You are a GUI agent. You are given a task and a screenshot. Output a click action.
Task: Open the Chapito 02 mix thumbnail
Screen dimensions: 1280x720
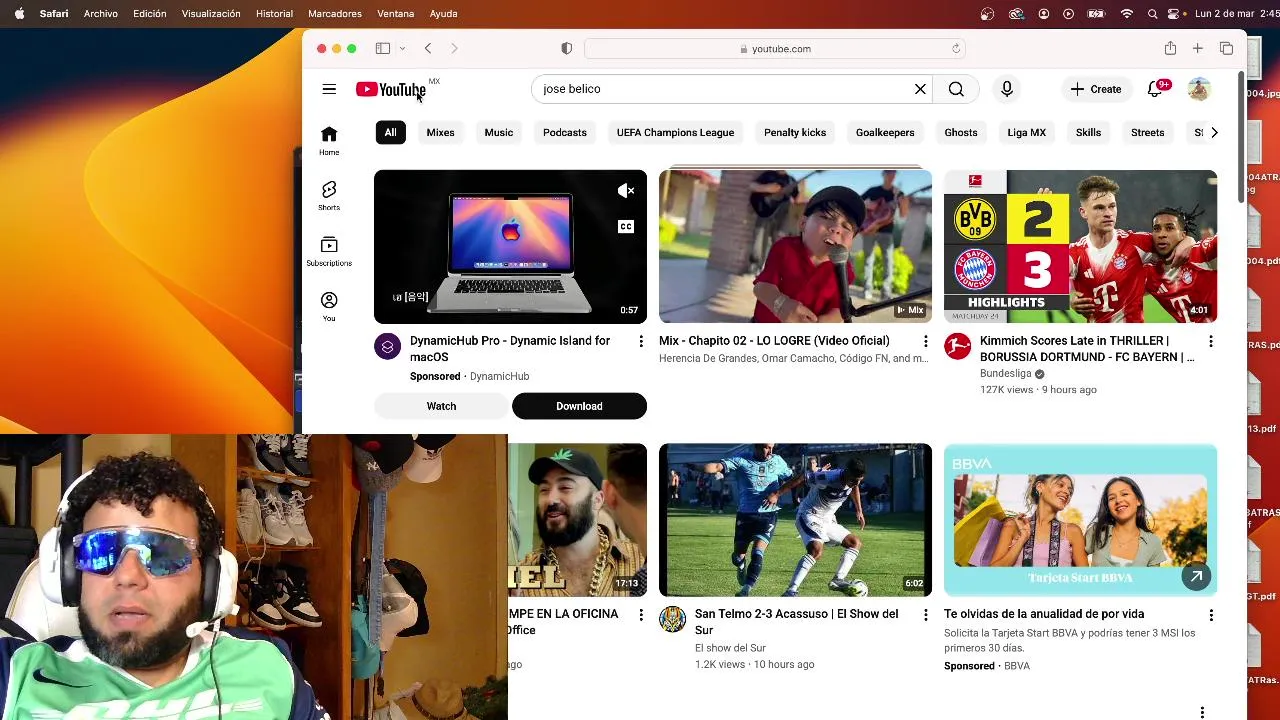795,246
